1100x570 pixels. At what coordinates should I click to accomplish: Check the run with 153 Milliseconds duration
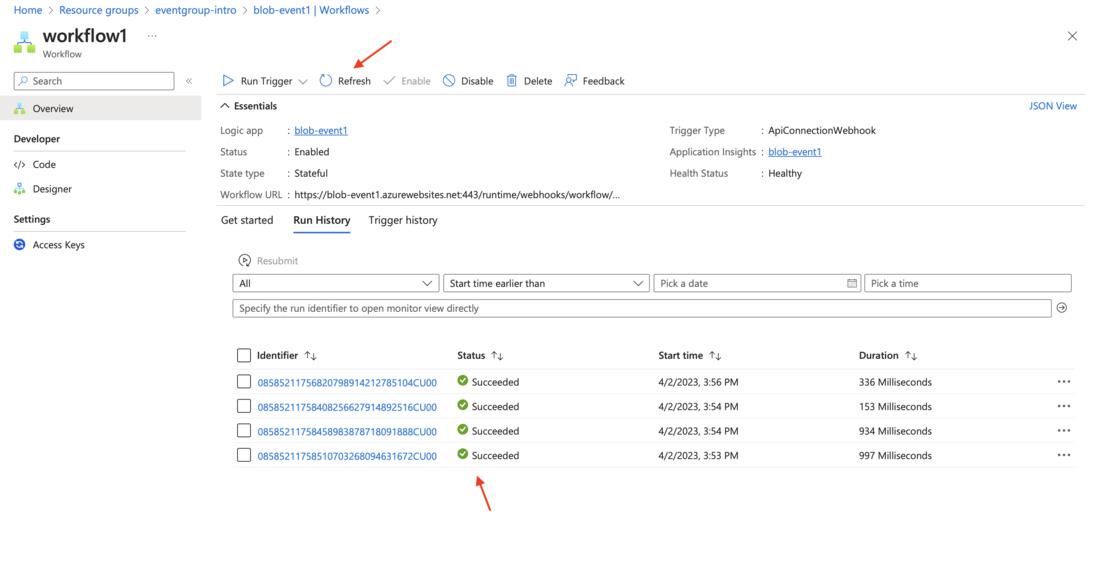pyautogui.click(x=243, y=406)
